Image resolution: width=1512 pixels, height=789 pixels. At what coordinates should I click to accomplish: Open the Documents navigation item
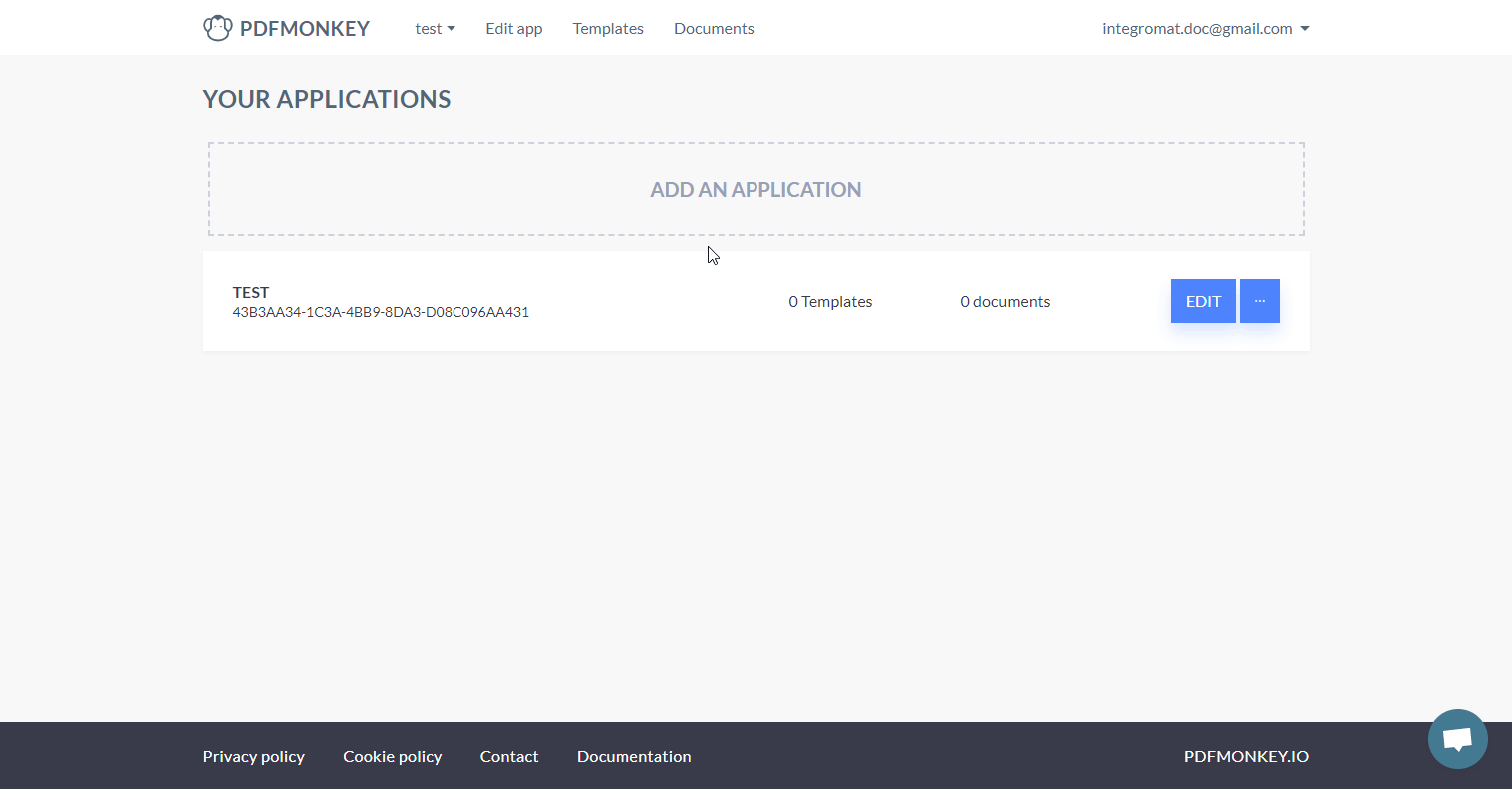tap(714, 29)
